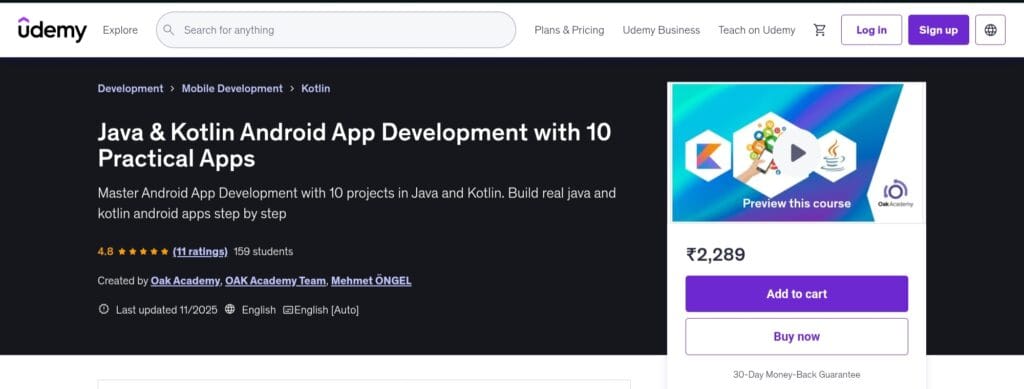Open the shopping cart icon

[x=820, y=30]
